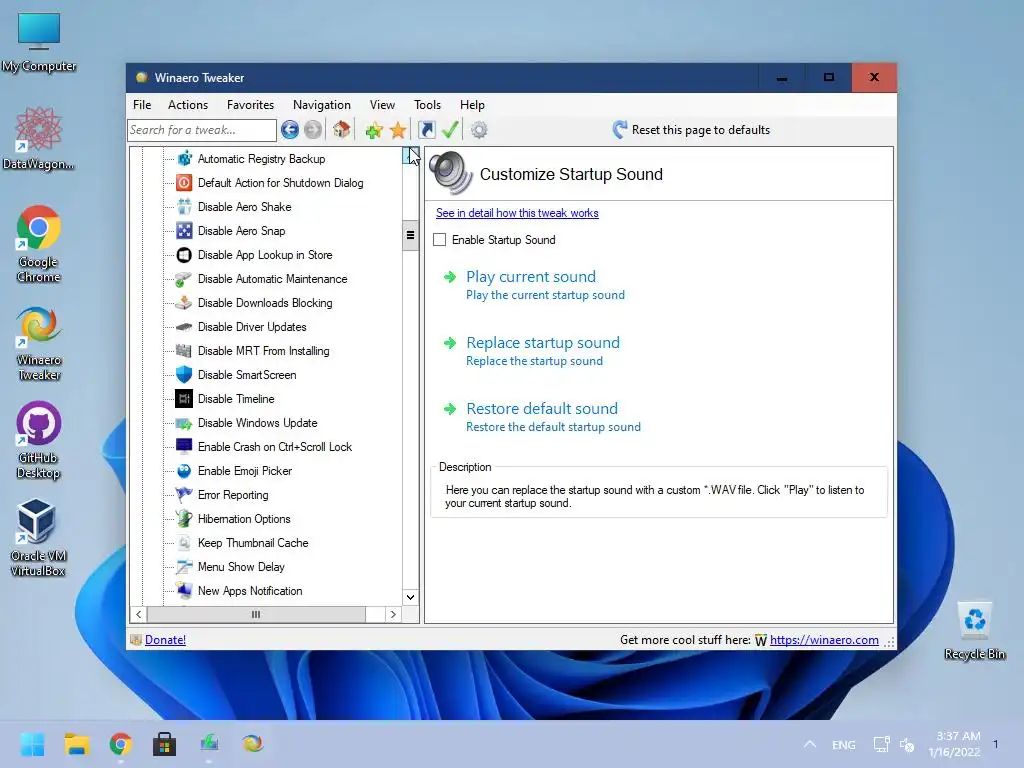
Task: Click the Play current sound heading
Action: coord(531,277)
